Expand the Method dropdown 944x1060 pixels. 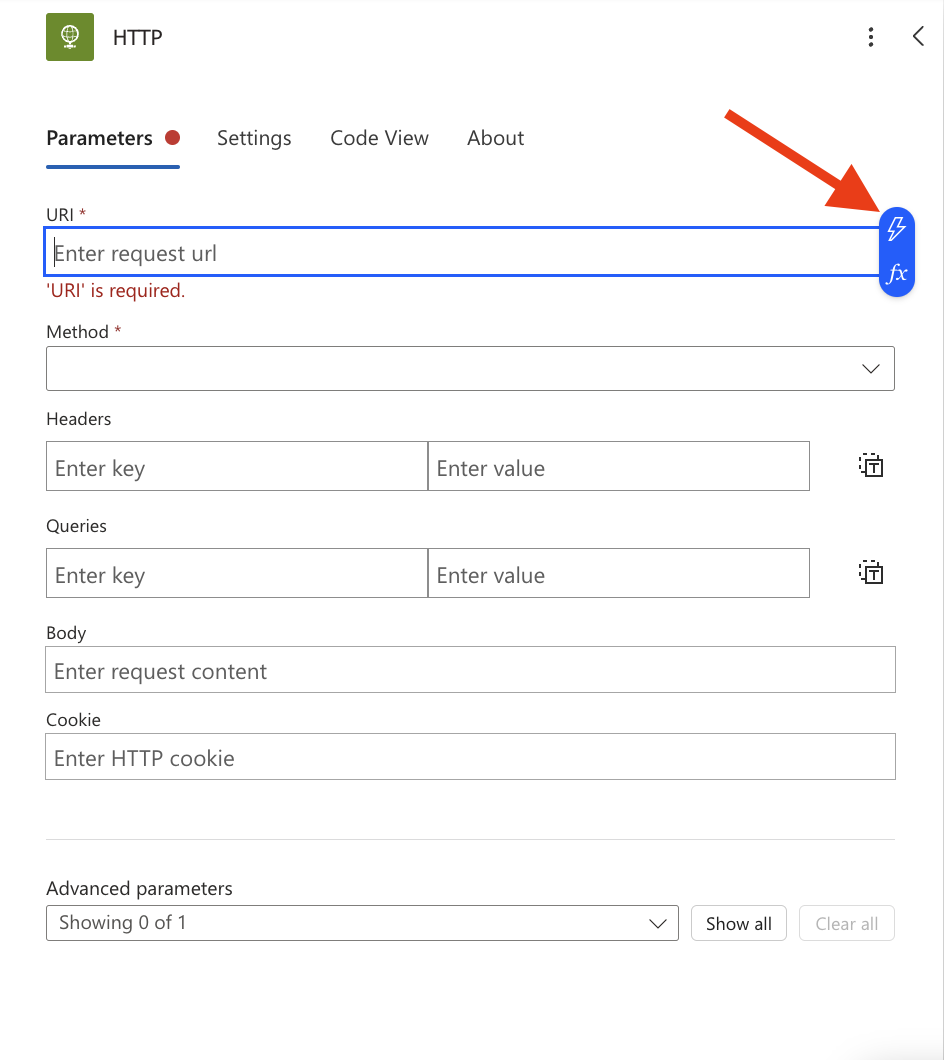(470, 369)
